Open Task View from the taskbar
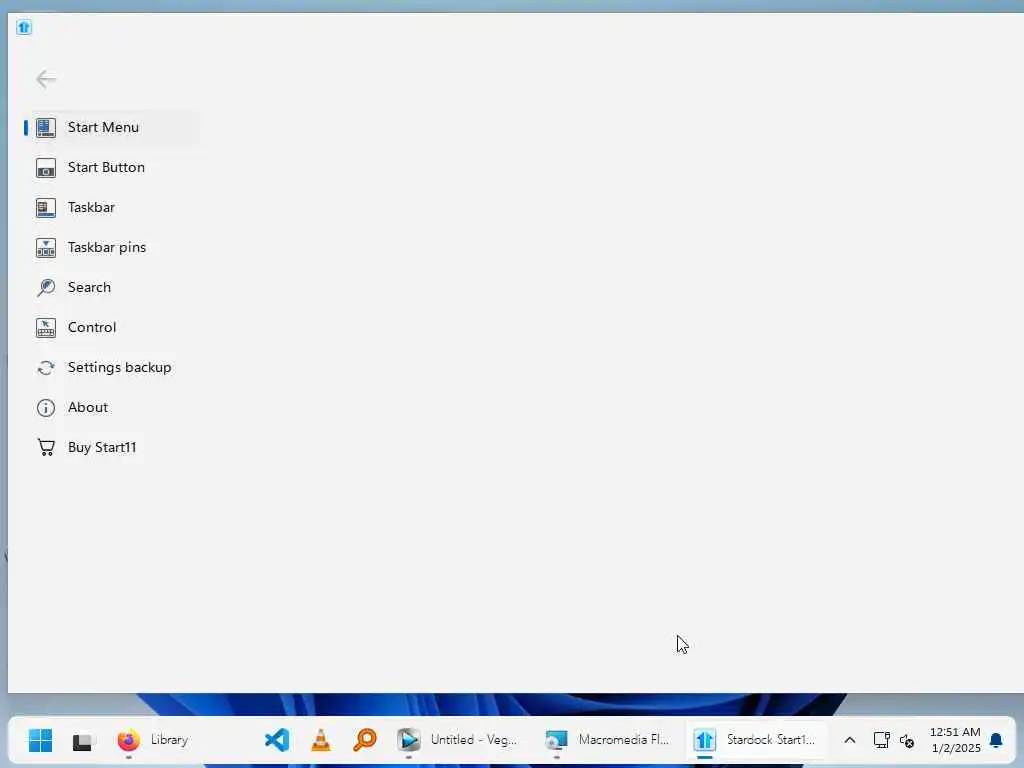The image size is (1024, 768). click(83, 740)
